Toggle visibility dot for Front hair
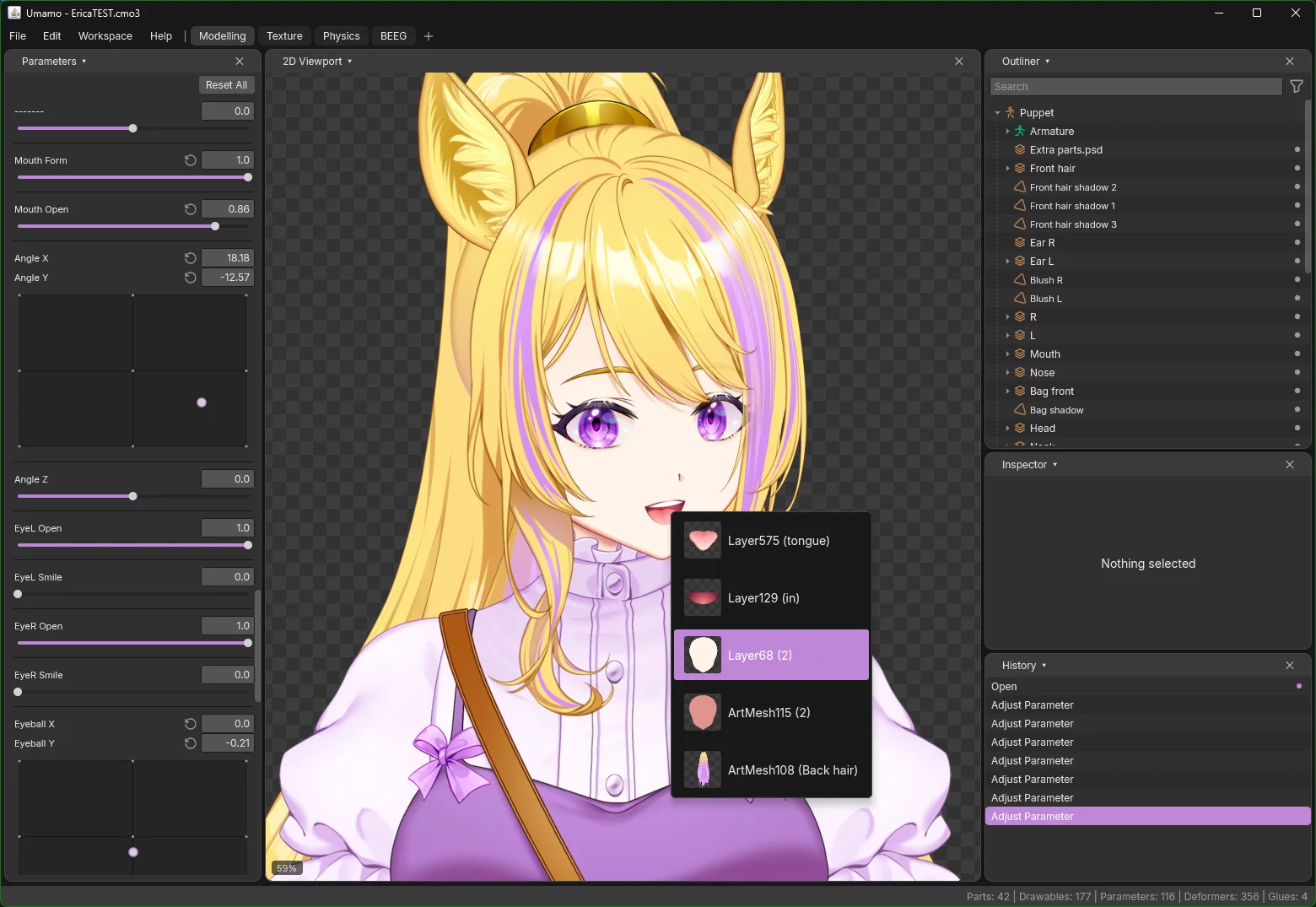The width and height of the screenshot is (1316, 907). point(1297,168)
